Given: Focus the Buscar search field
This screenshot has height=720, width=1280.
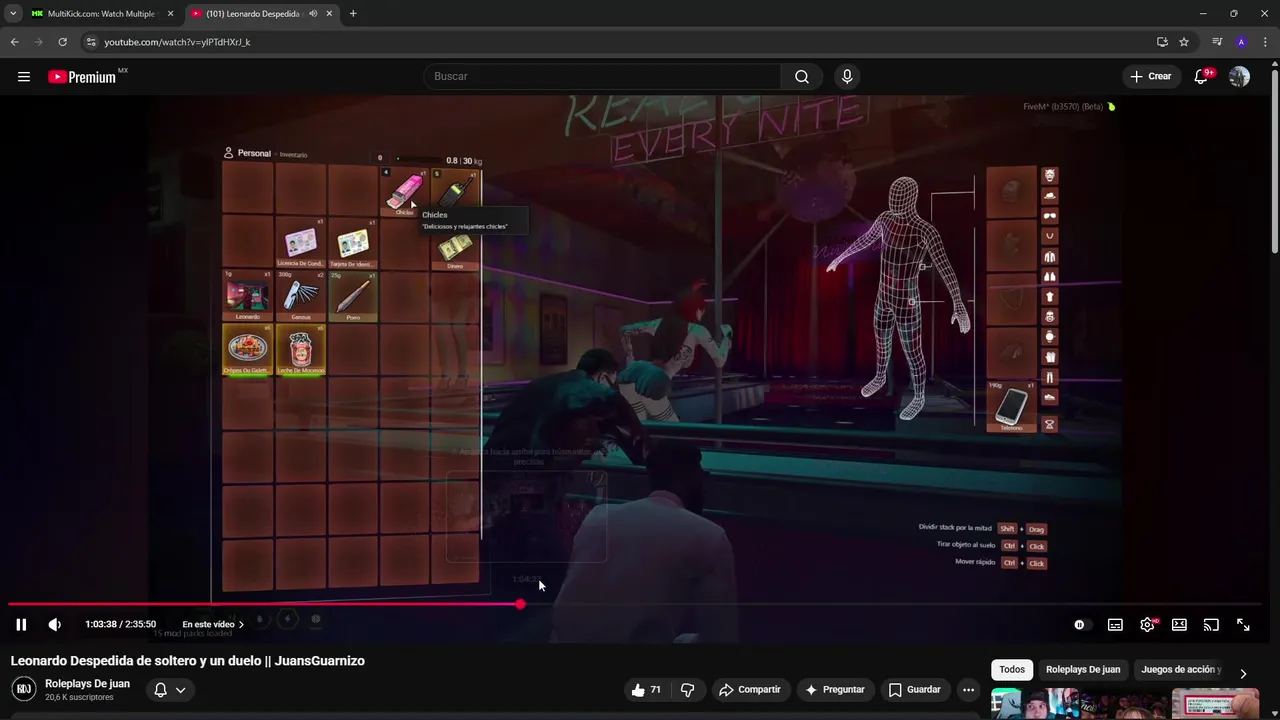Looking at the screenshot, I should point(603,77).
